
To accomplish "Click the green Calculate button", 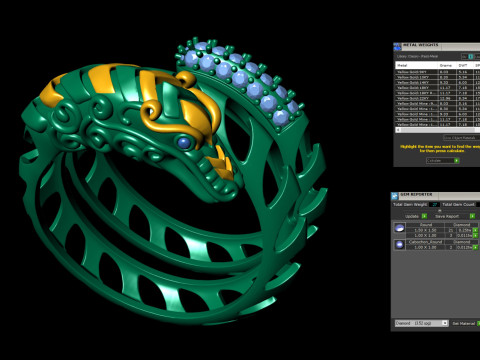I will click(x=456, y=161).
